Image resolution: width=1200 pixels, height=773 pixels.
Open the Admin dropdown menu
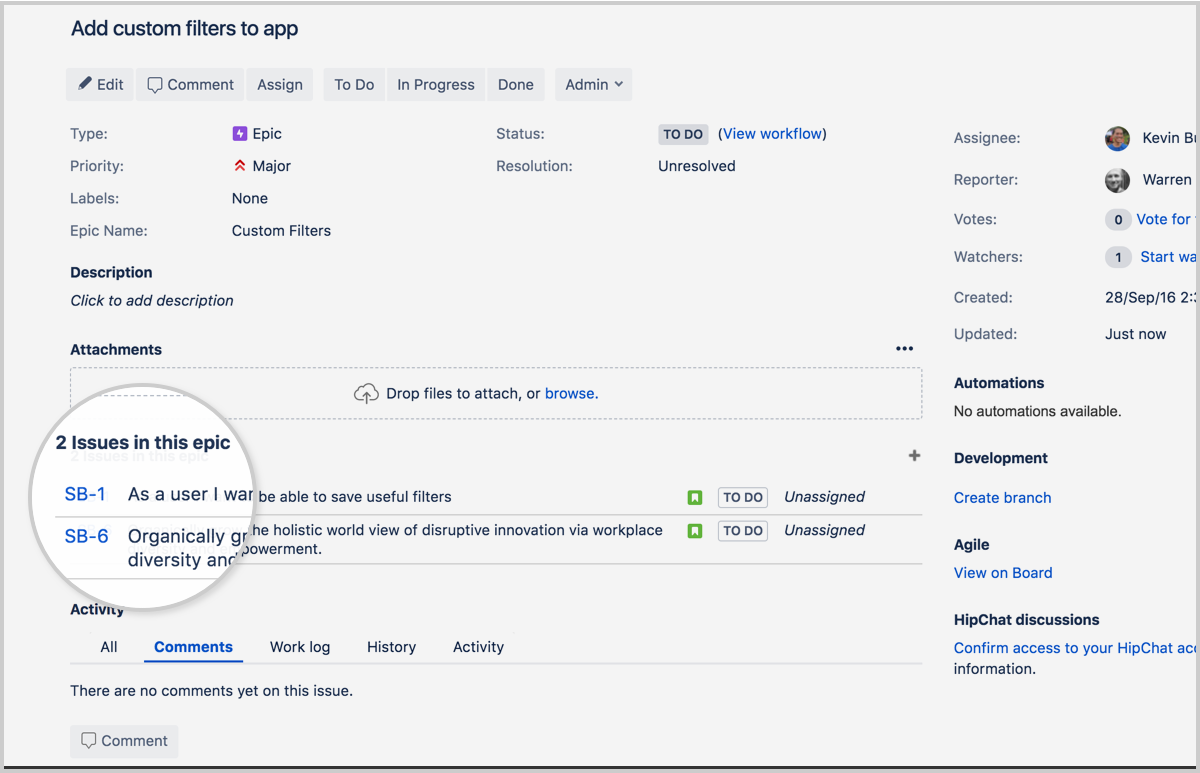pyautogui.click(x=593, y=84)
